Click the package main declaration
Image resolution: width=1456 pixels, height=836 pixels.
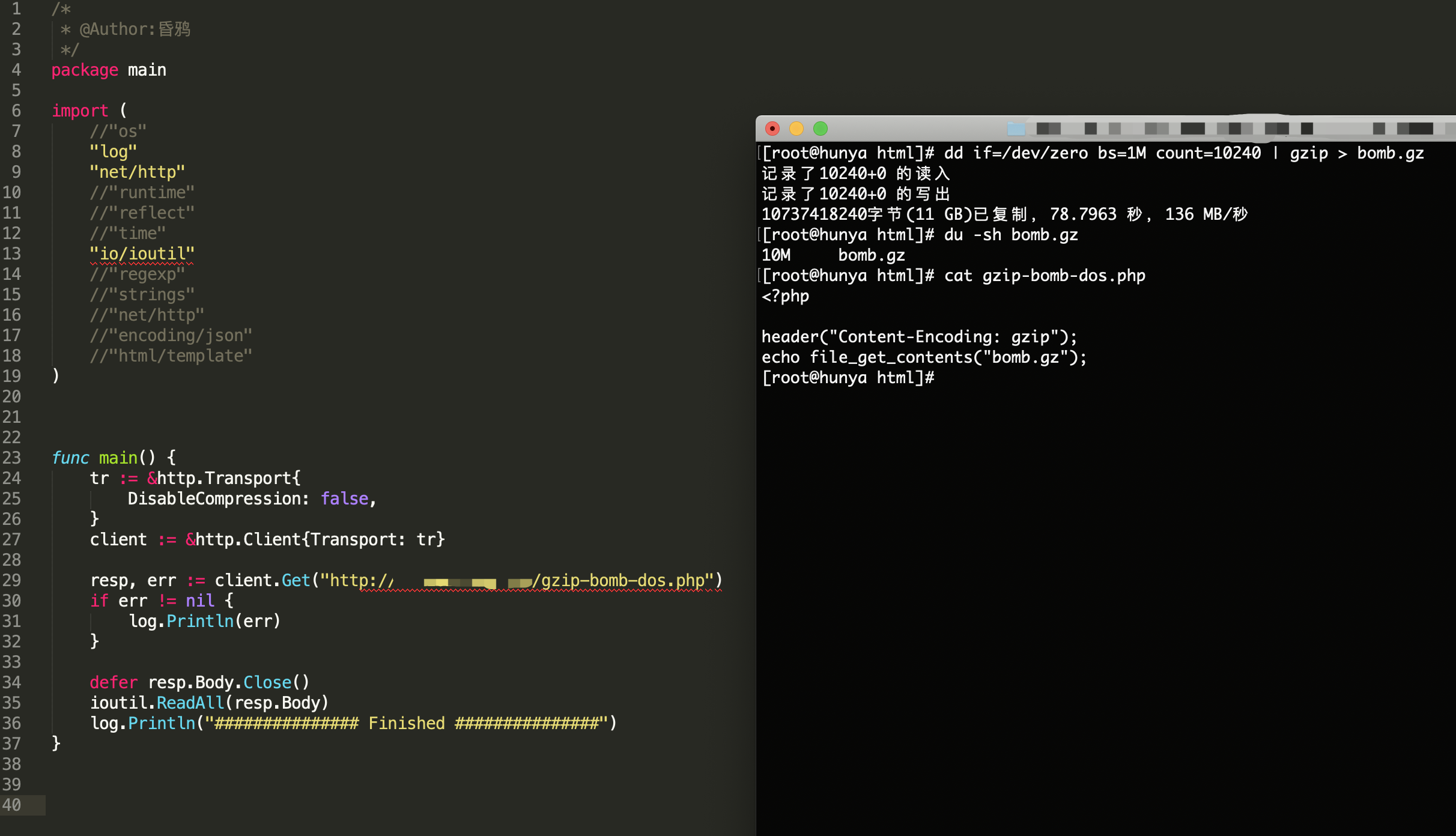point(109,70)
